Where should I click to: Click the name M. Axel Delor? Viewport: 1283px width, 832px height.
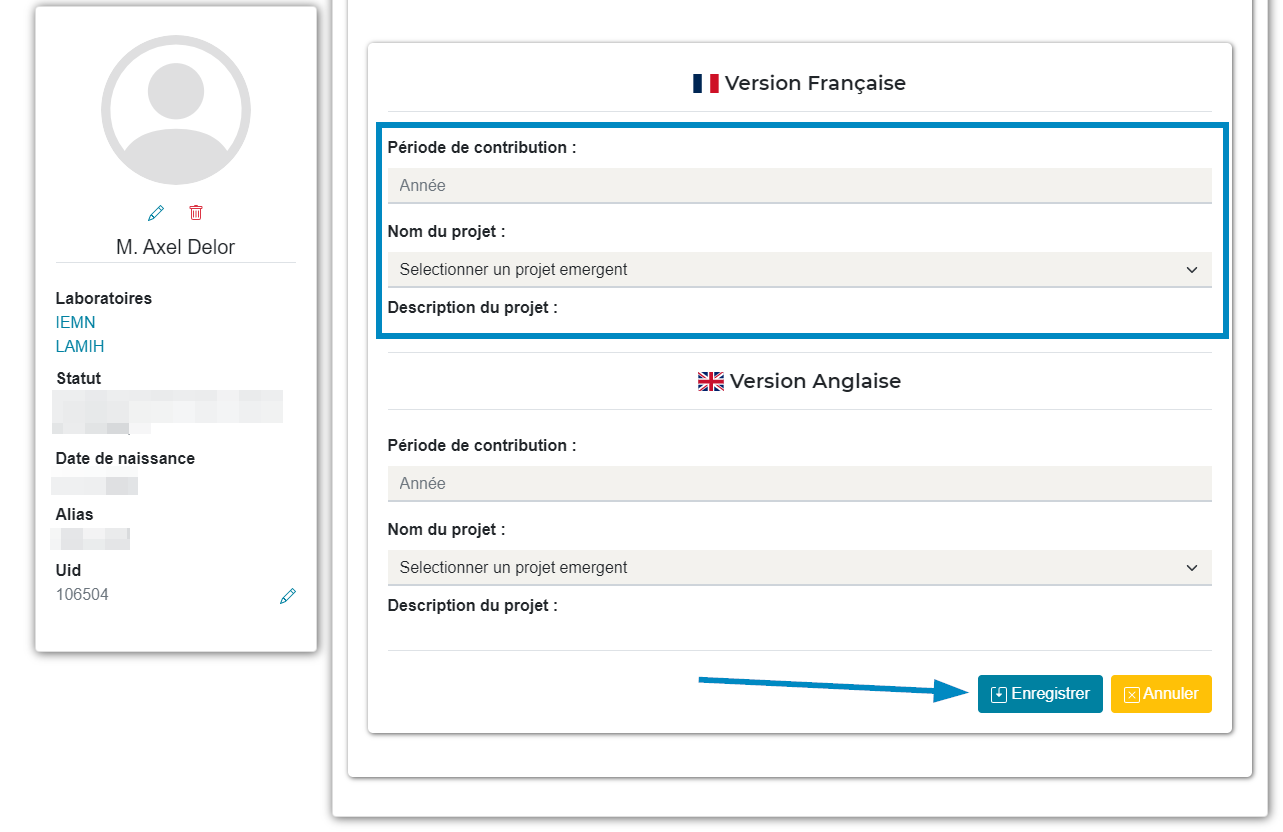coord(176,247)
